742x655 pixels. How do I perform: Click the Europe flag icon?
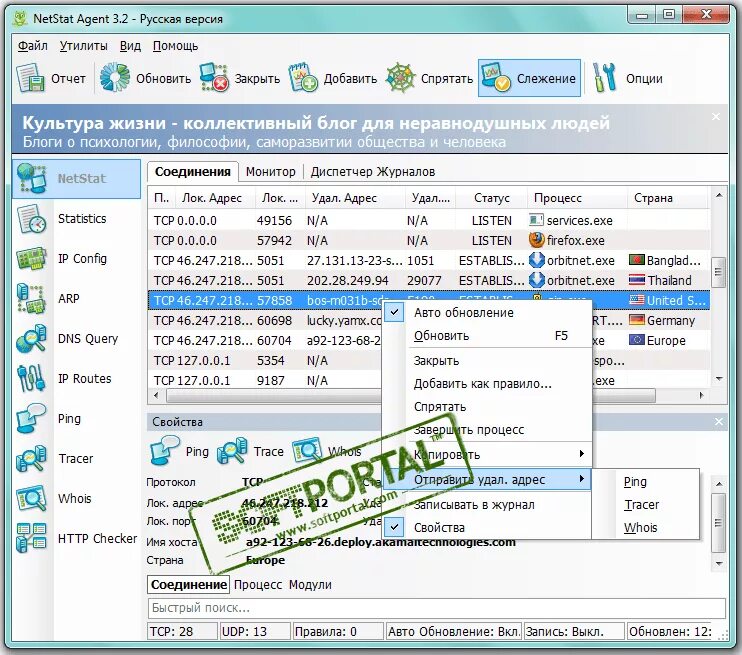637,340
